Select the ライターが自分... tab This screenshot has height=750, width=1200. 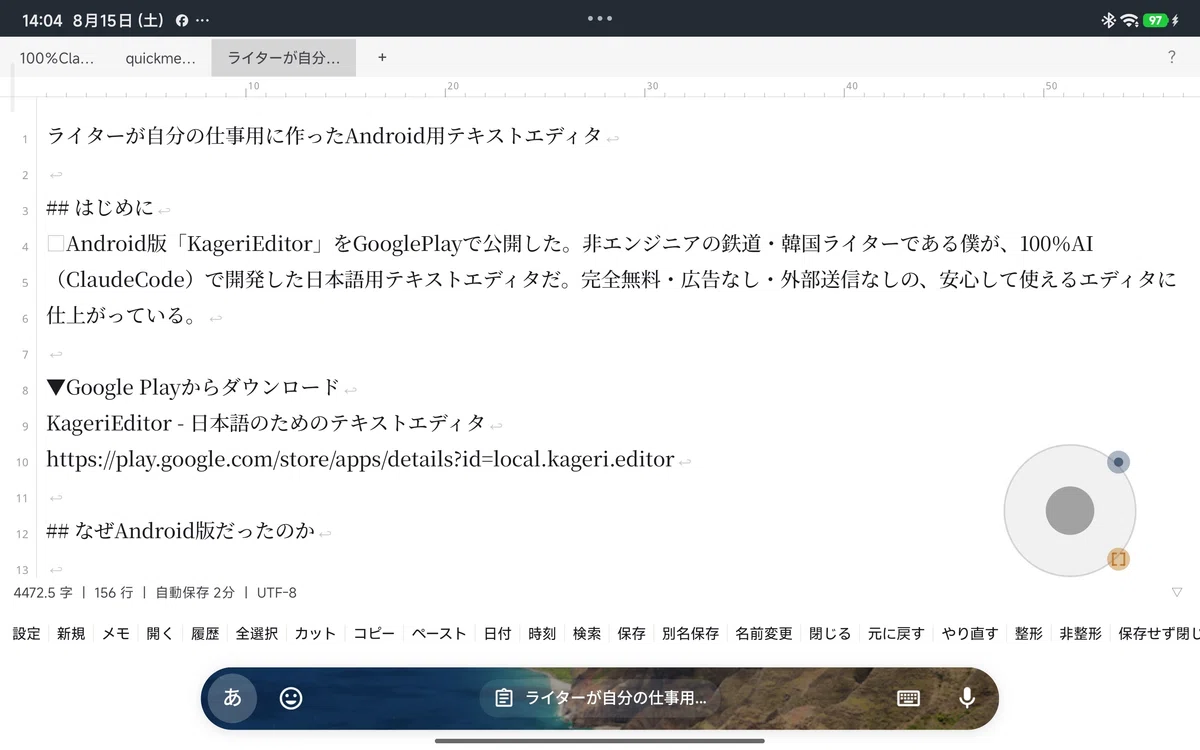coord(283,58)
